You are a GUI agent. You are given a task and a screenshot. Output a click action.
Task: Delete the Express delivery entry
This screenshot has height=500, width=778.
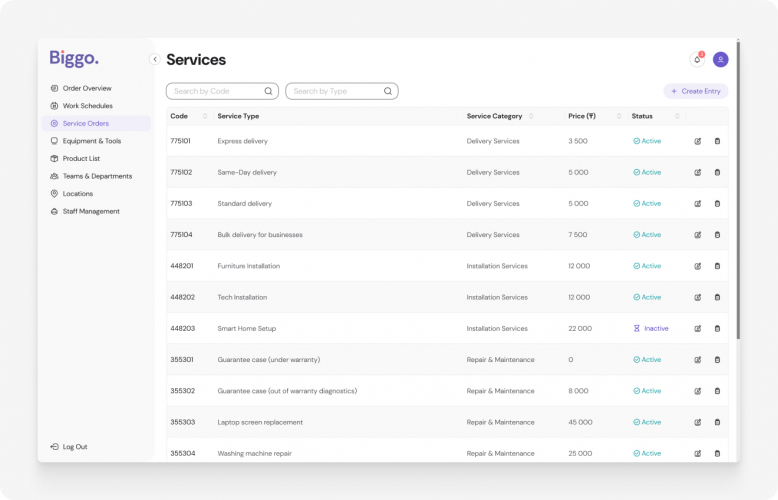(717, 141)
